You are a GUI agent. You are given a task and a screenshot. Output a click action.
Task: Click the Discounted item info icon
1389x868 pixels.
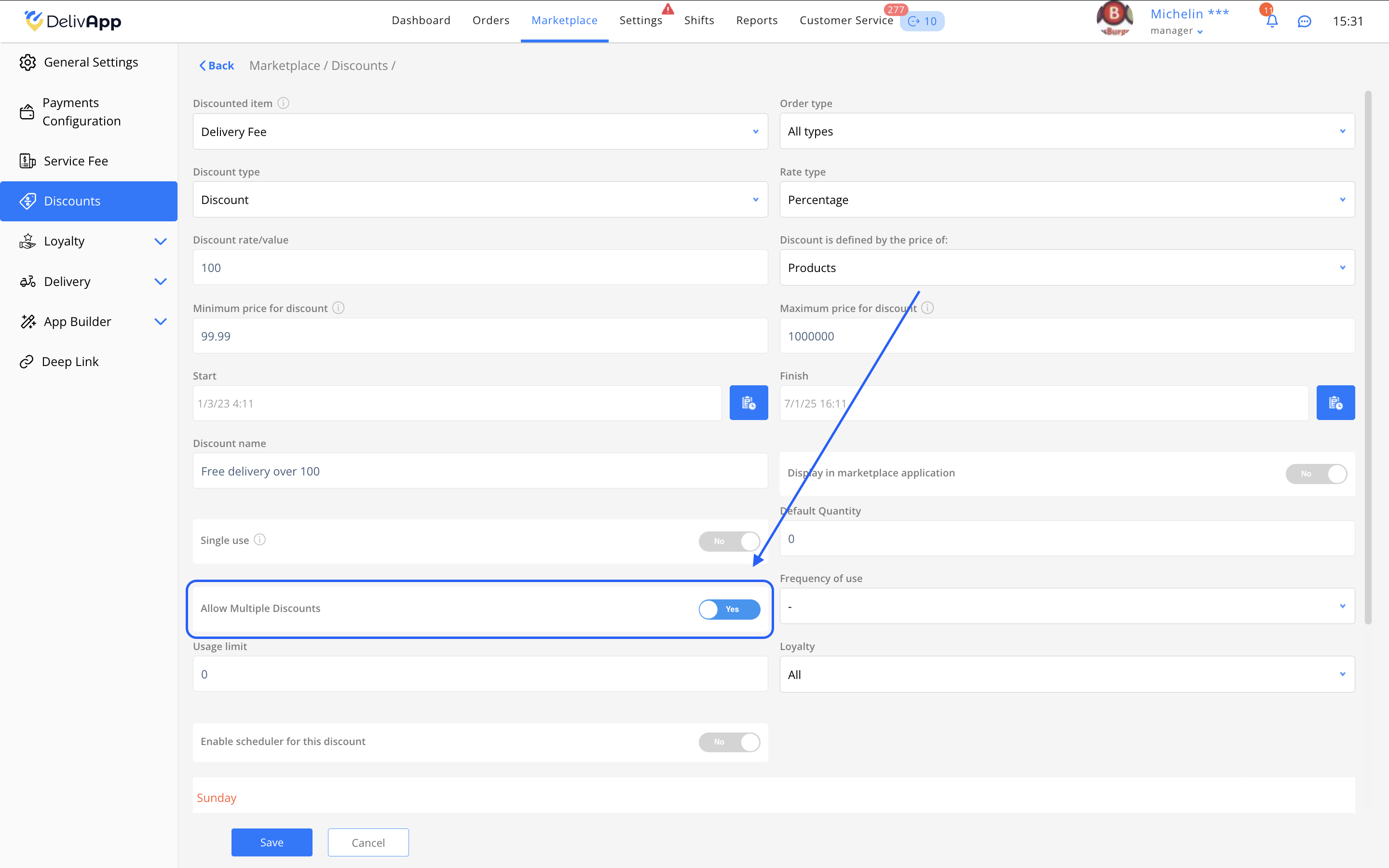(x=284, y=103)
